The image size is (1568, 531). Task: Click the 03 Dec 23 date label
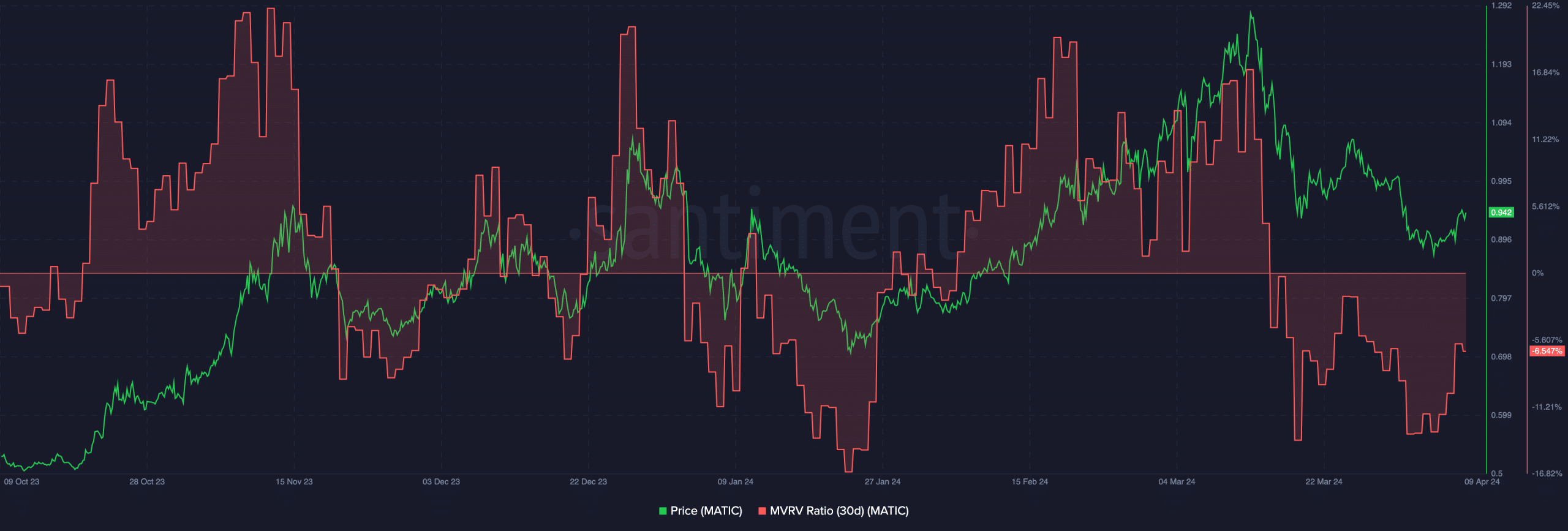[x=441, y=481]
